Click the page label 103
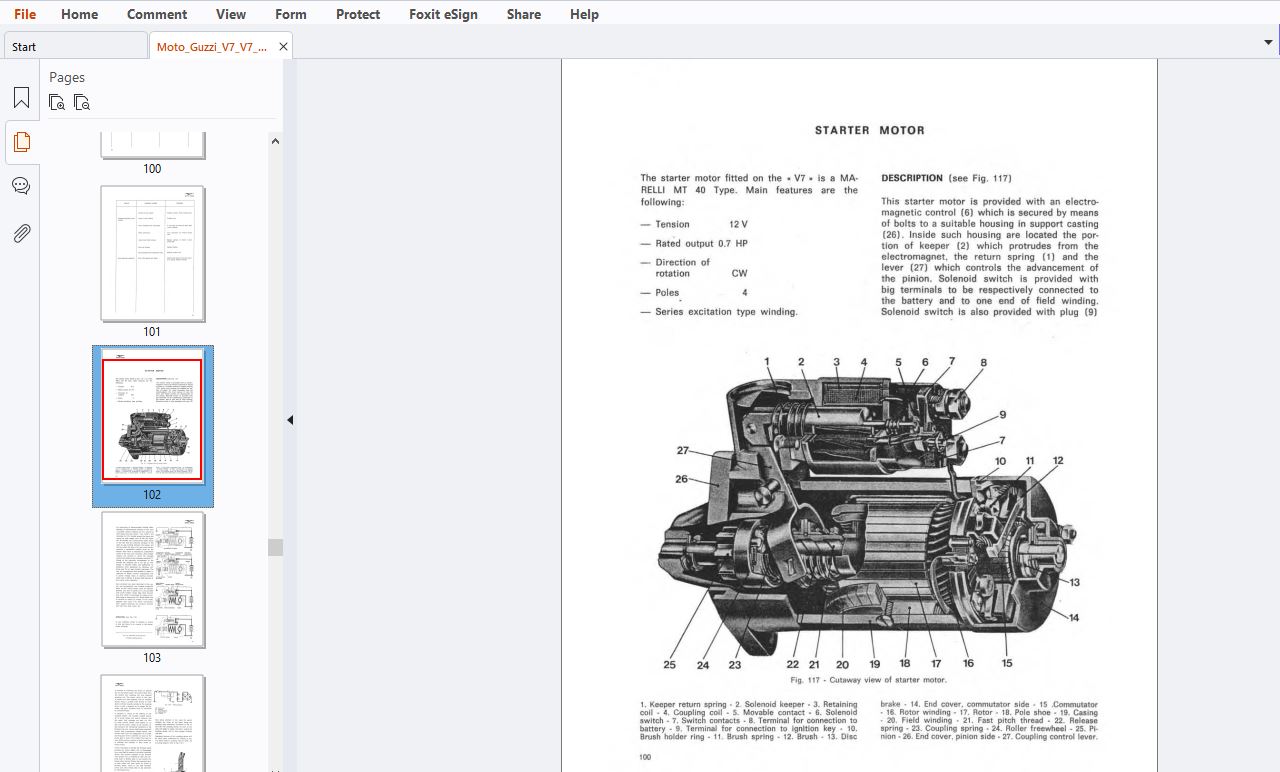 [x=152, y=658]
